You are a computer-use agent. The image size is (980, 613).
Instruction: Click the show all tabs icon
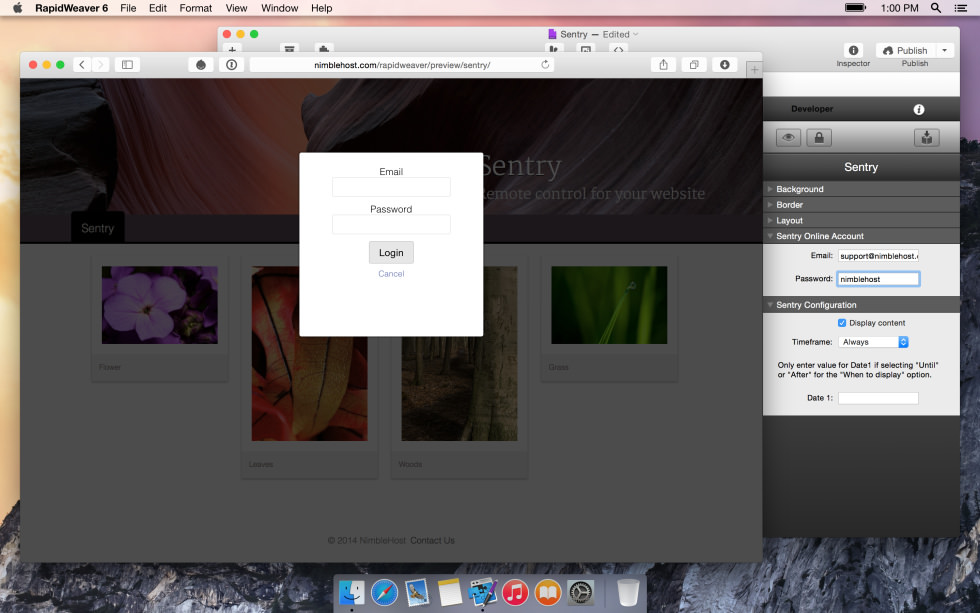tap(694, 64)
